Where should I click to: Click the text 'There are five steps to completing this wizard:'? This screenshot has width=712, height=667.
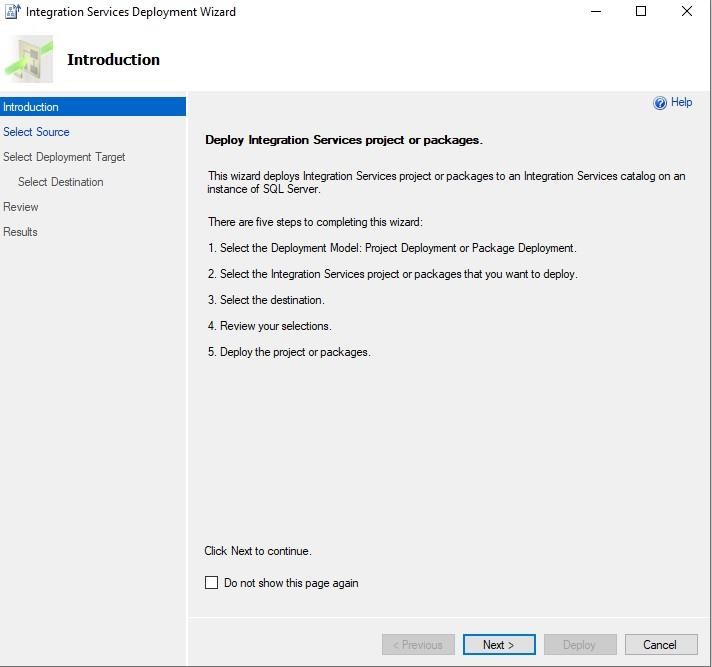(x=315, y=222)
